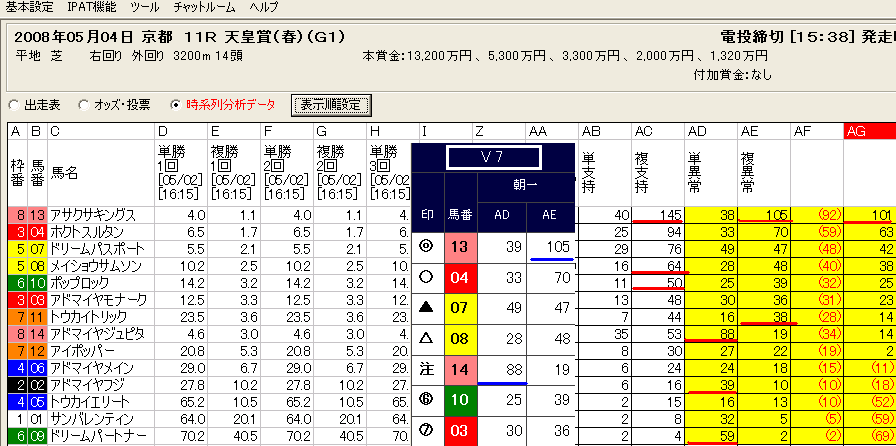The width and height of the screenshot is (896, 446).
Task: Click the 馬番 header in overlay panel
Action: coord(460,215)
